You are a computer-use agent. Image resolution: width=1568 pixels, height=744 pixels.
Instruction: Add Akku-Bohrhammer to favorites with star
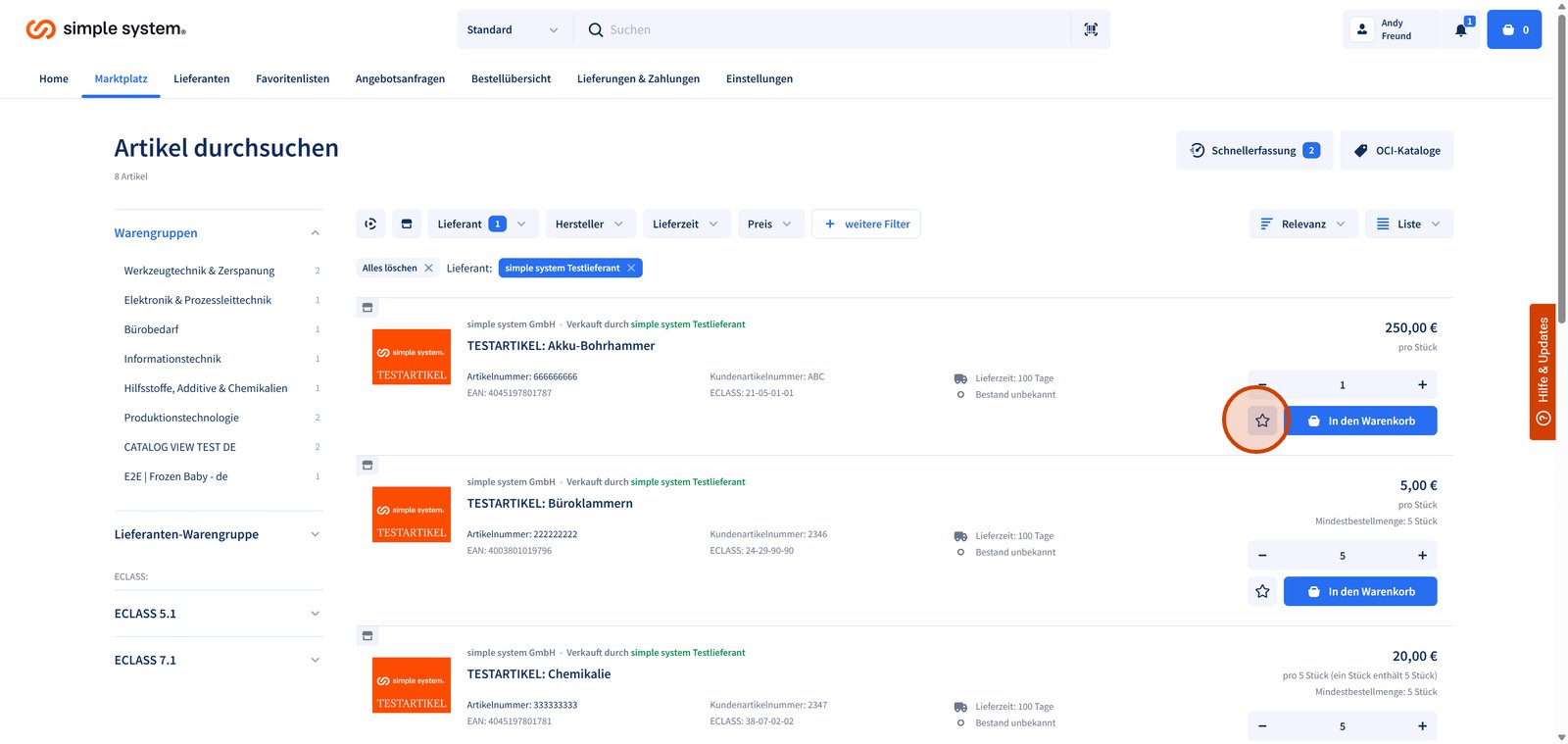point(1261,421)
